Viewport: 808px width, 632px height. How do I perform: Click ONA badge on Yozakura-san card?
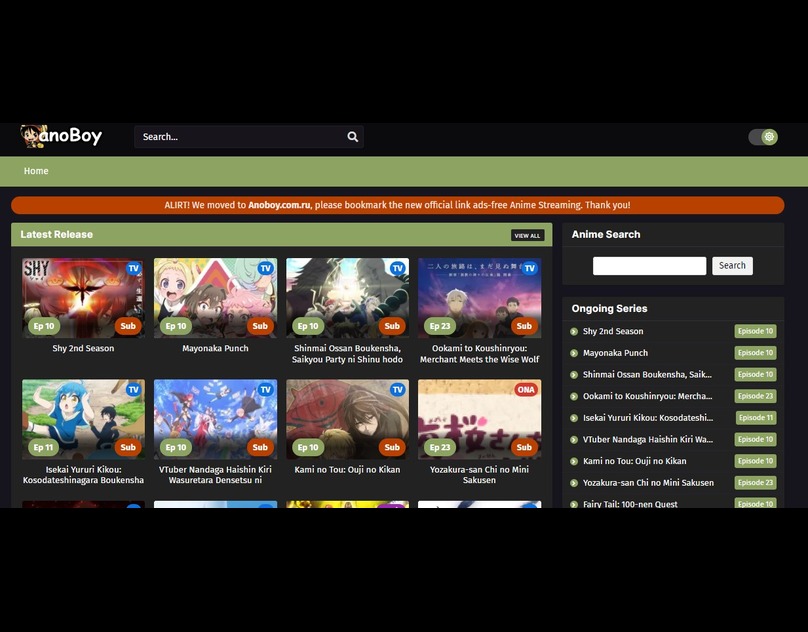(x=526, y=389)
